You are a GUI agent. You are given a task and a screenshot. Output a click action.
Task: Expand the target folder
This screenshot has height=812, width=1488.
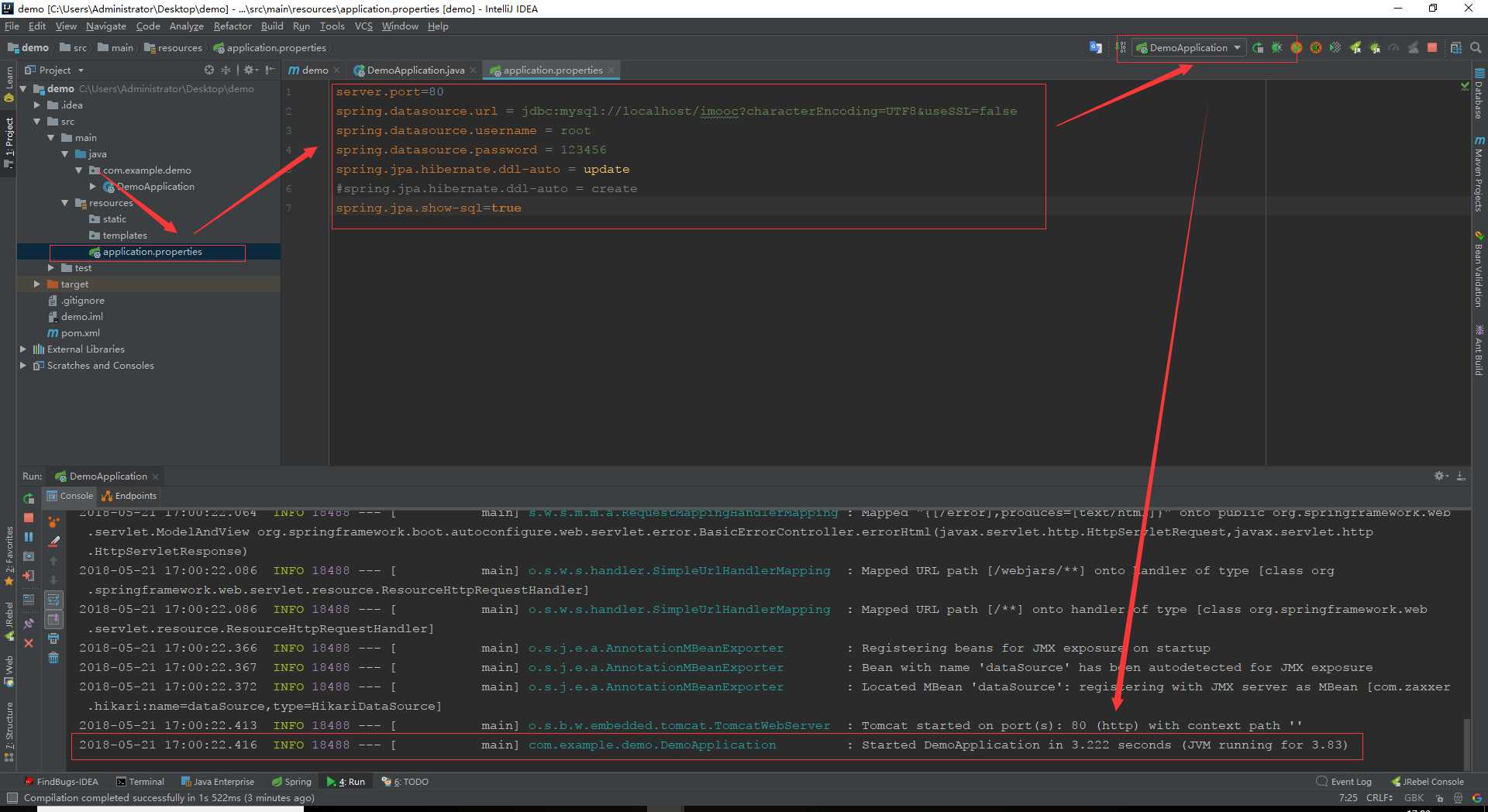coord(36,284)
